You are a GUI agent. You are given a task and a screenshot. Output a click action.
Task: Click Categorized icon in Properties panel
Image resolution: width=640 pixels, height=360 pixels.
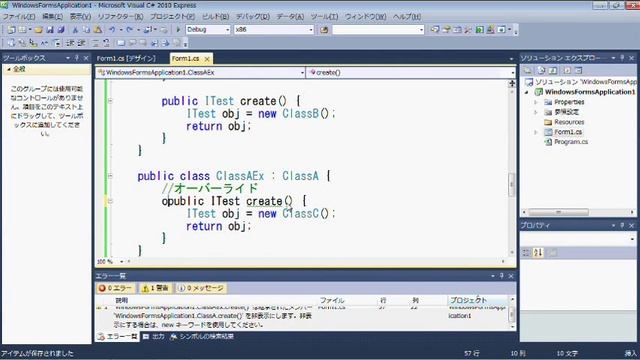[x=527, y=253]
